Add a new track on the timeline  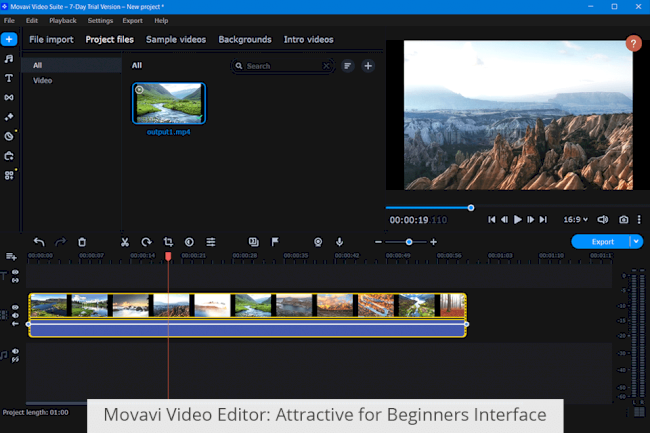(x=11, y=257)
